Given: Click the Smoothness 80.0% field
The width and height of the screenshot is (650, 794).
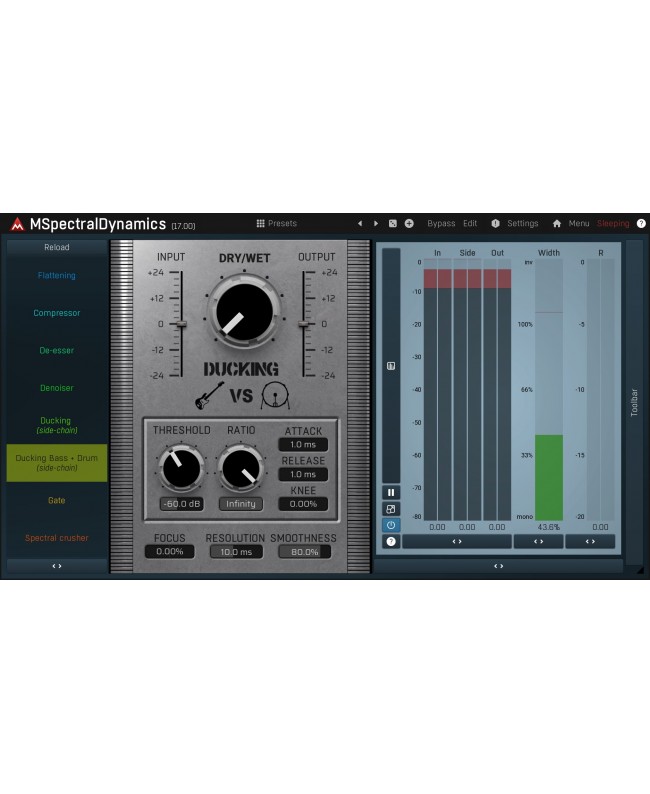Looking at the screenshot, I should point(304,551).
